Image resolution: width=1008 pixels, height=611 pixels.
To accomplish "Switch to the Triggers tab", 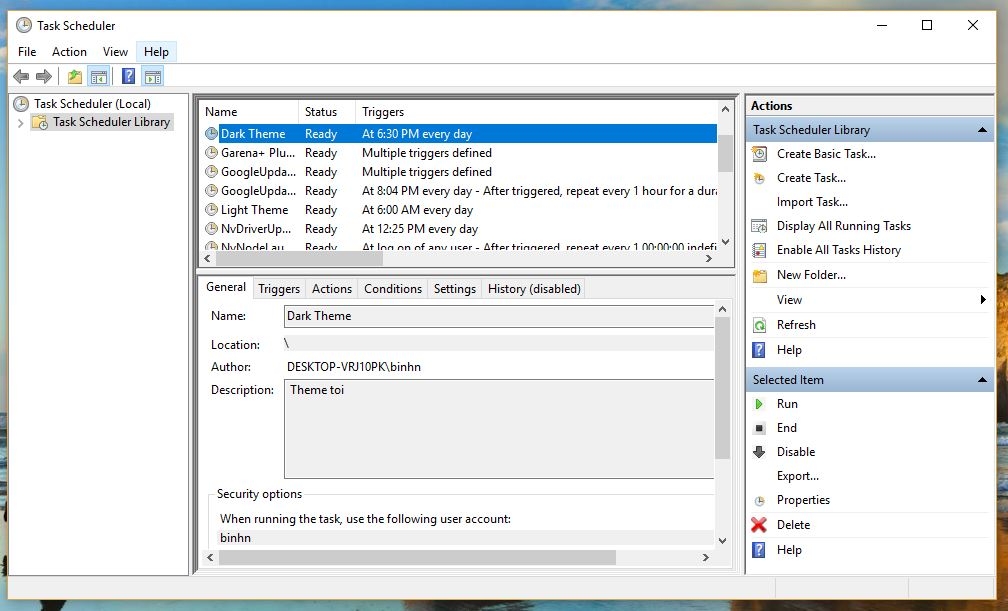I will [279, 289].
